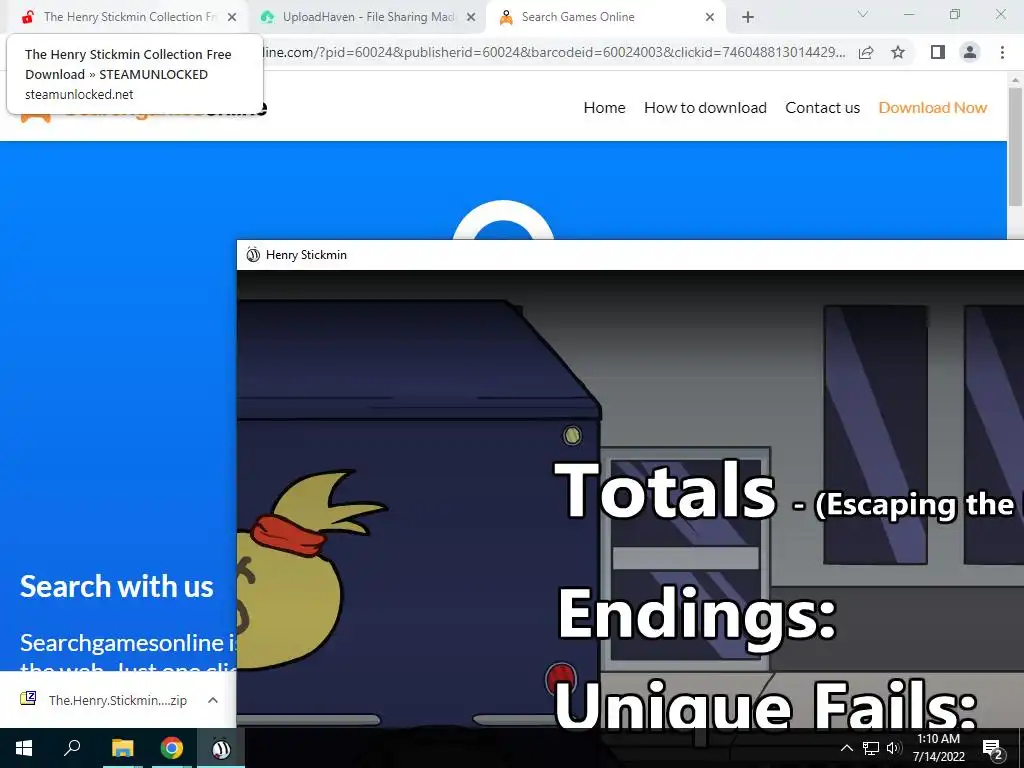Select the Search Games Online tab

click(x=605, y=17)
